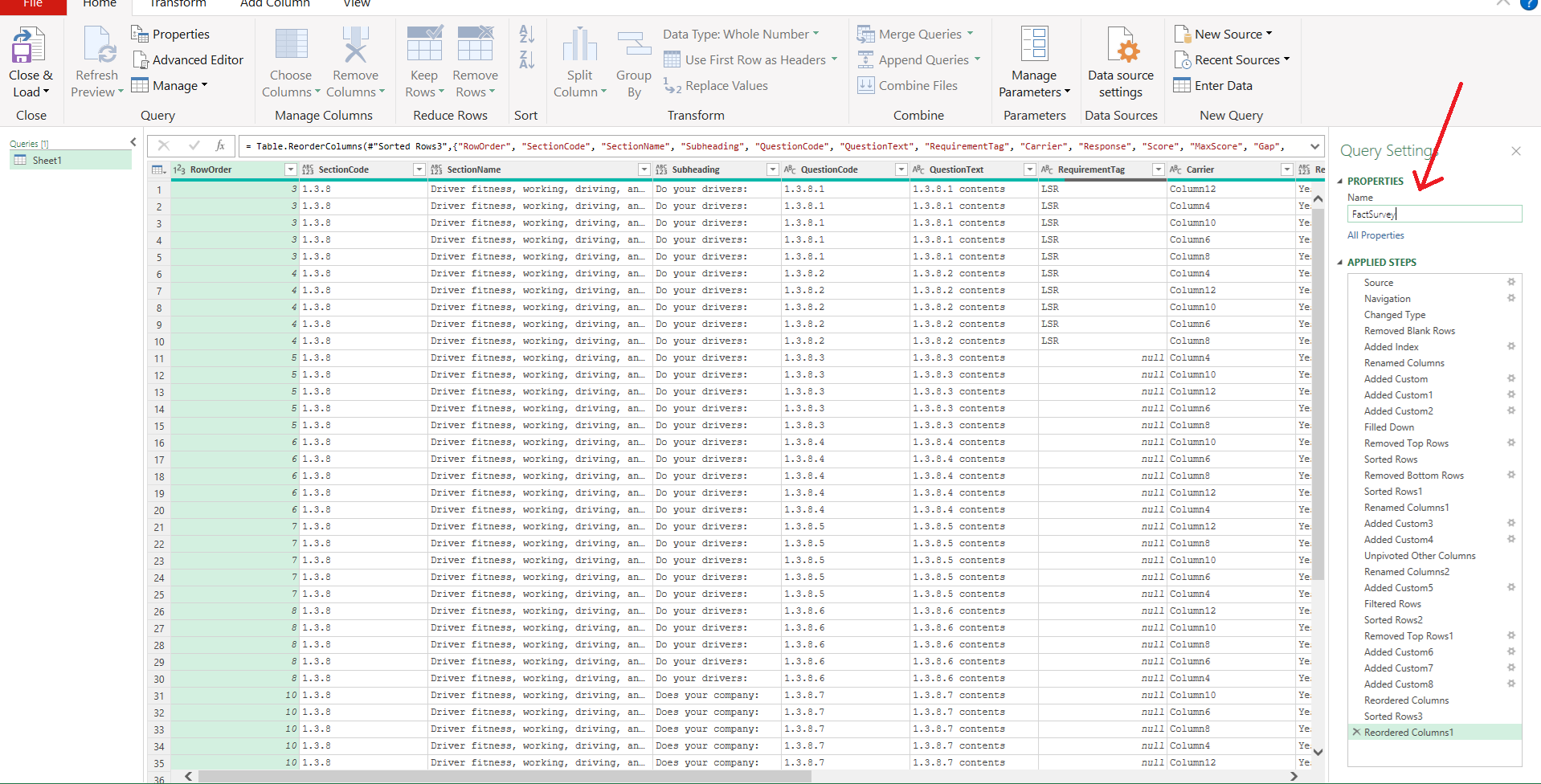Switch to the View ribbon tab

point(357,4)
